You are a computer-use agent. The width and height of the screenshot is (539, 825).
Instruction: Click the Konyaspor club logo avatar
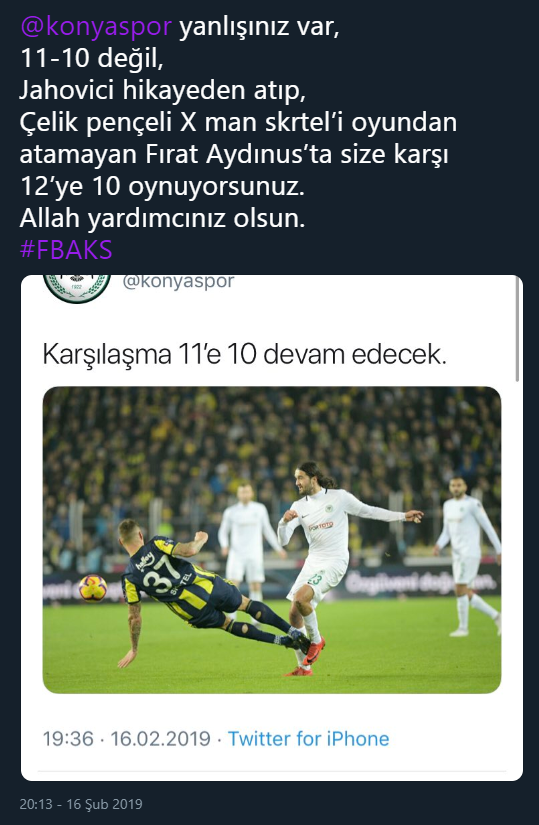pos(77,288)
